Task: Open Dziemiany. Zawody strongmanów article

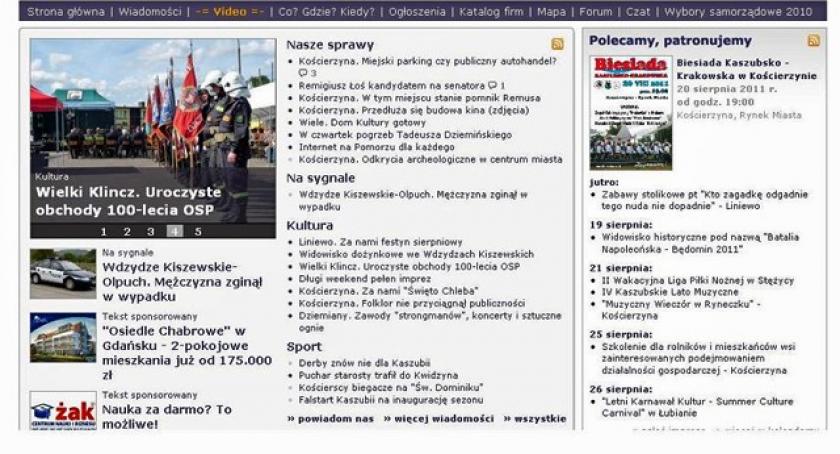Action: 430,322
